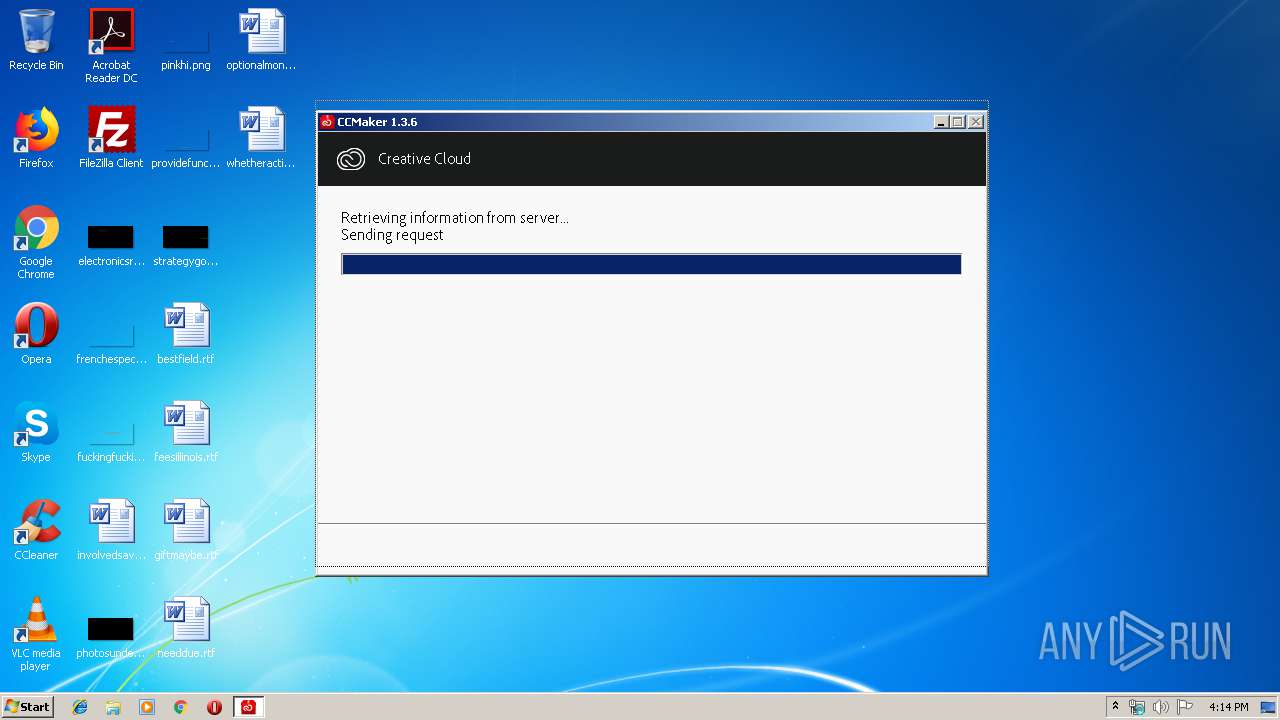This screenshot has width=1280, height=720.
Task: Click the Sending request status text
Action: 392,235
